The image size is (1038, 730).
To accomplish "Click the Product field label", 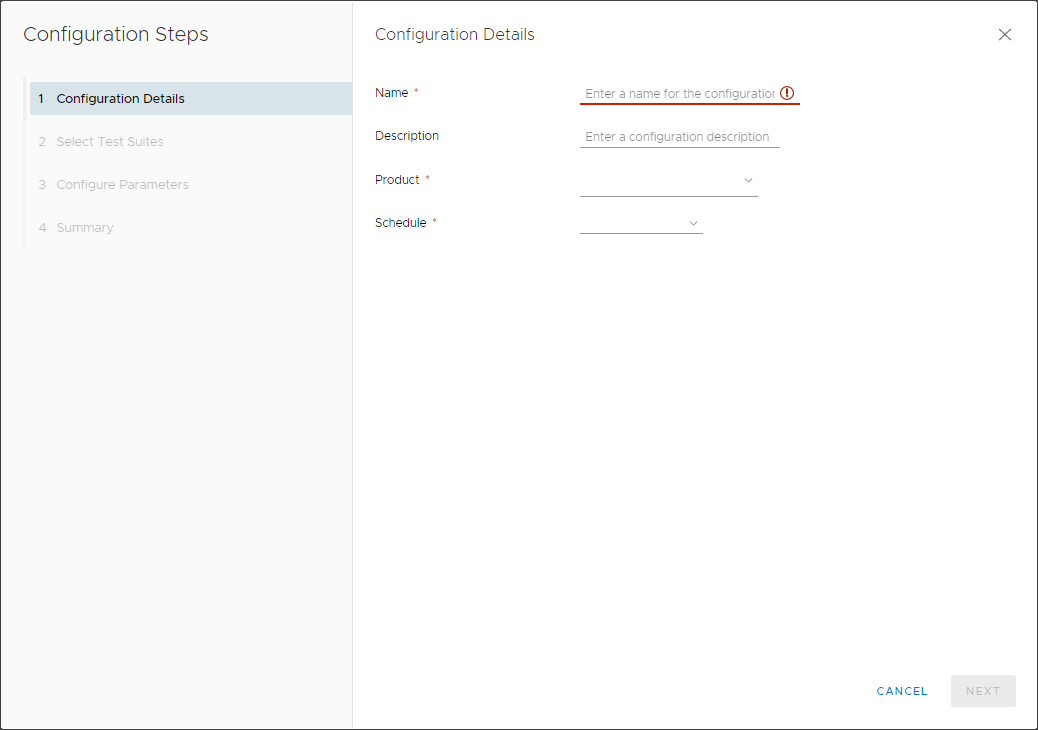I will click(x=397, y=180).
